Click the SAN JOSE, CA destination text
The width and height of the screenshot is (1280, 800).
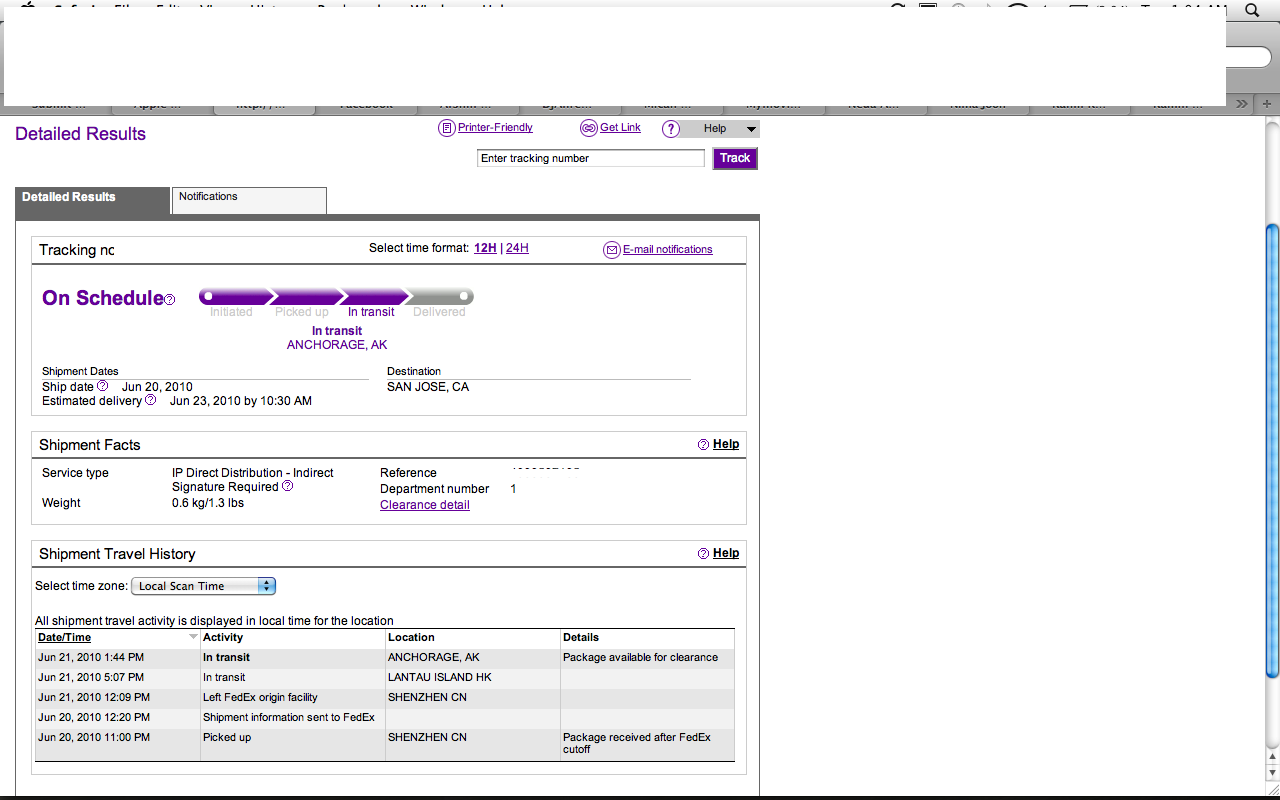coord(428,387)
